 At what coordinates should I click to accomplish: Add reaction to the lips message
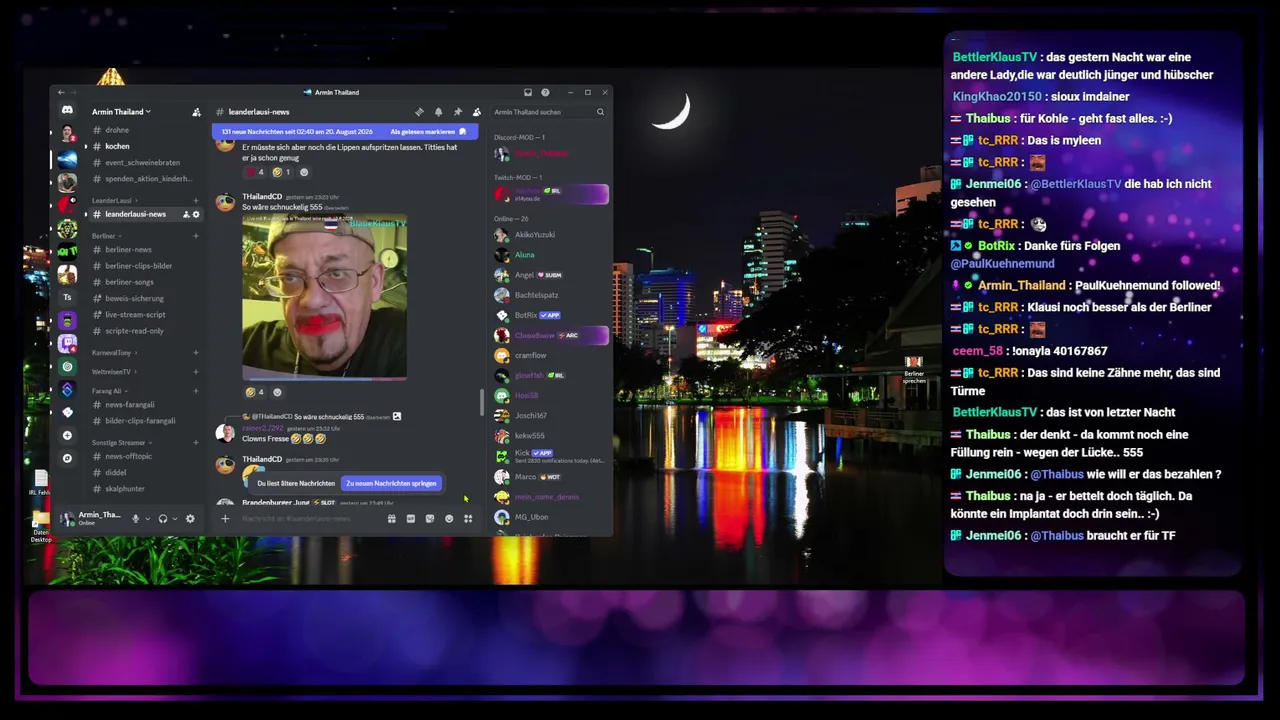click(304, 172)
